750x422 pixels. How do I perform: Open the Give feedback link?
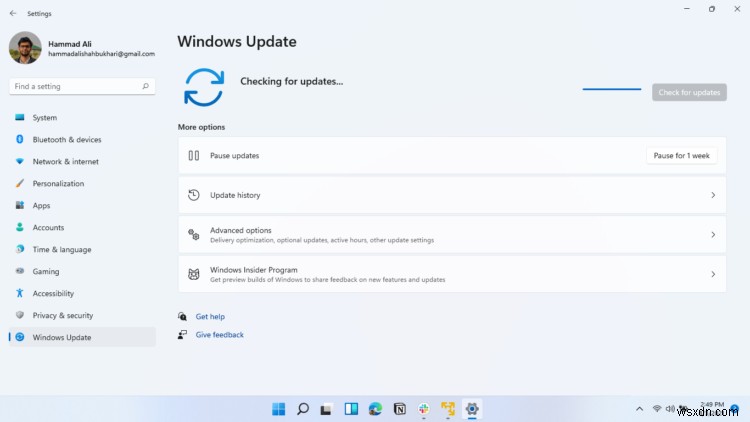click(x=220, y=334)
